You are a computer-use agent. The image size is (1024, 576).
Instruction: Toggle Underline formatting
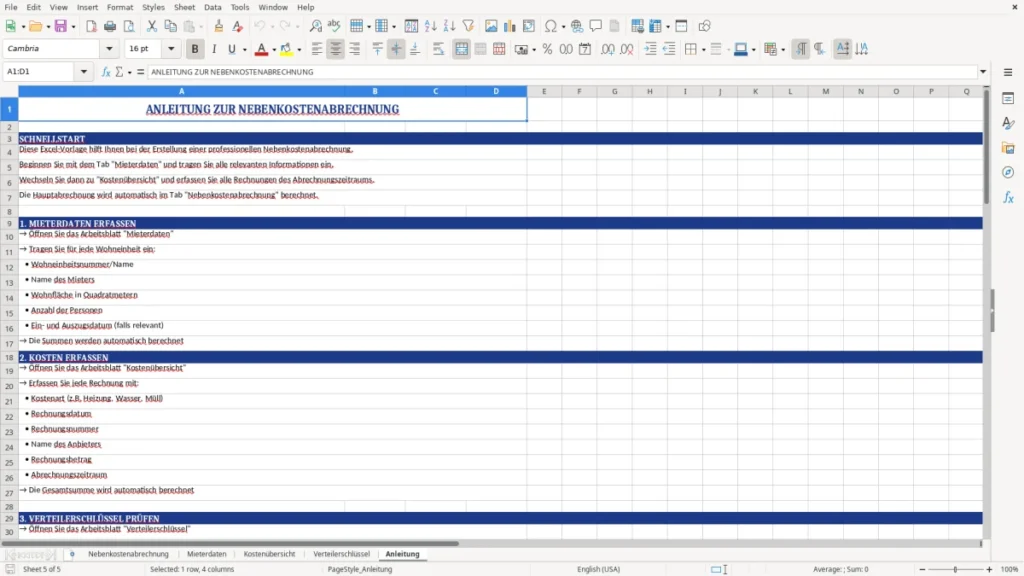(x=231, y=49)
